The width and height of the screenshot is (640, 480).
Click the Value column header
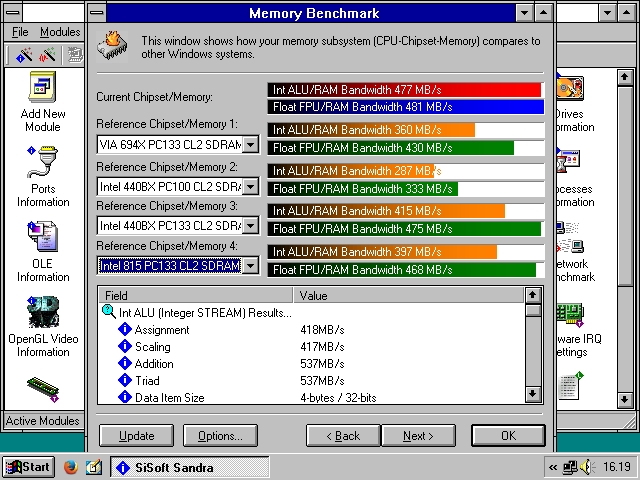point(409,296)
